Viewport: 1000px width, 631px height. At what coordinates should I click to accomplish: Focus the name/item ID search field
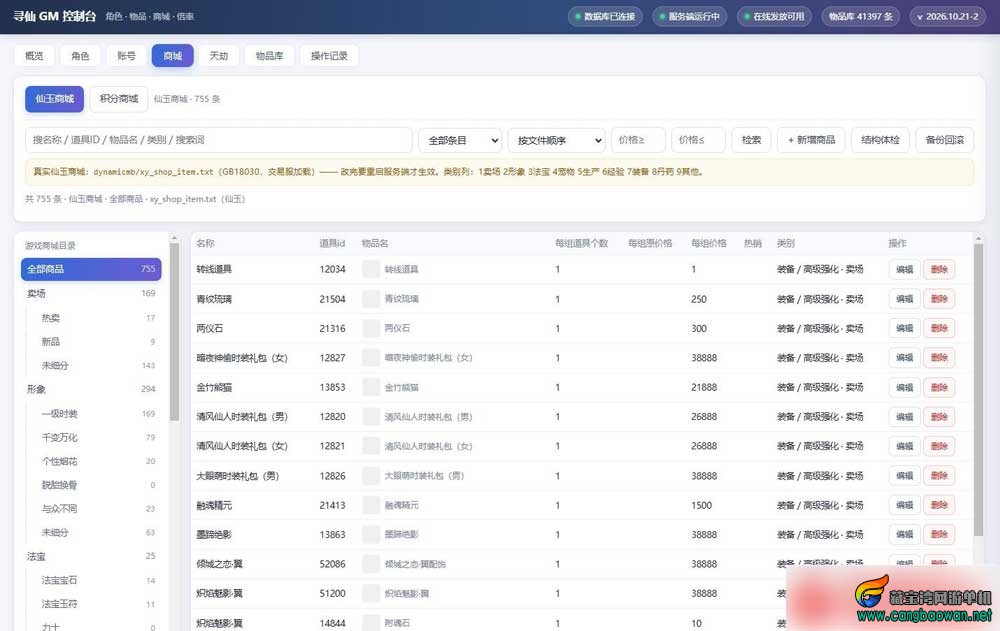pos(219,140)
